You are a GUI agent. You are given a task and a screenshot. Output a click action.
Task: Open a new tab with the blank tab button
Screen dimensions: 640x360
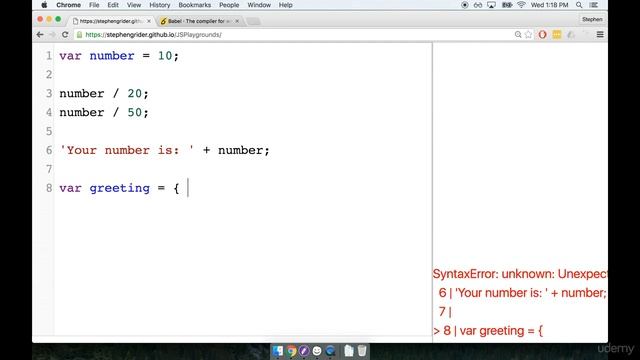pyautogui.click(x=253, y=21)
